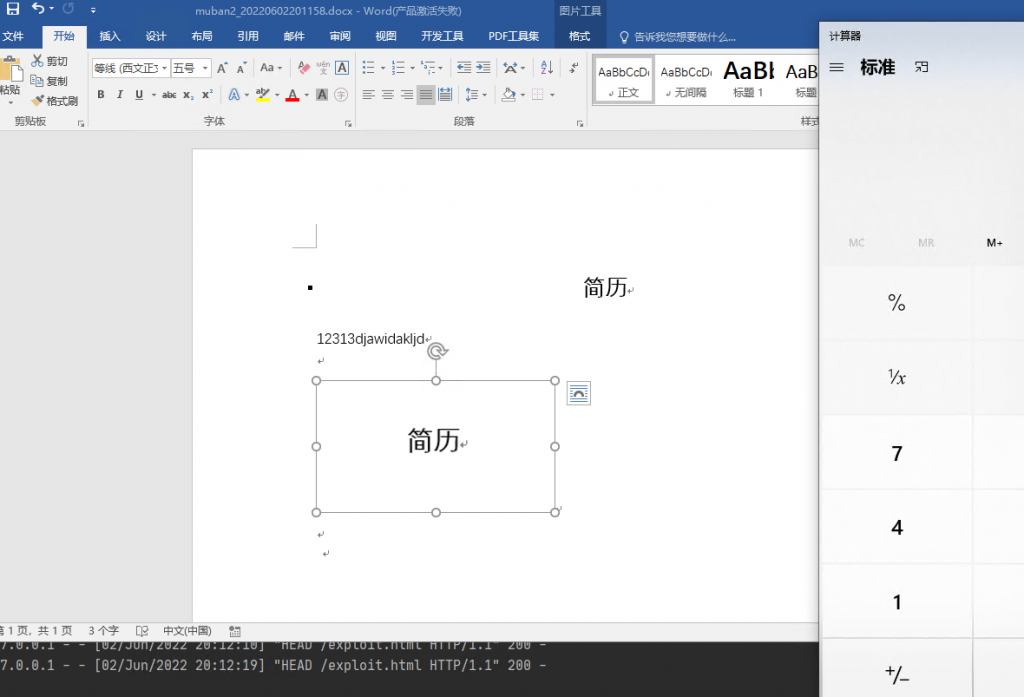Screen dimensions: 1024x697
Task: Apply the 无间隔 style
Action: (x=686, y=80)
